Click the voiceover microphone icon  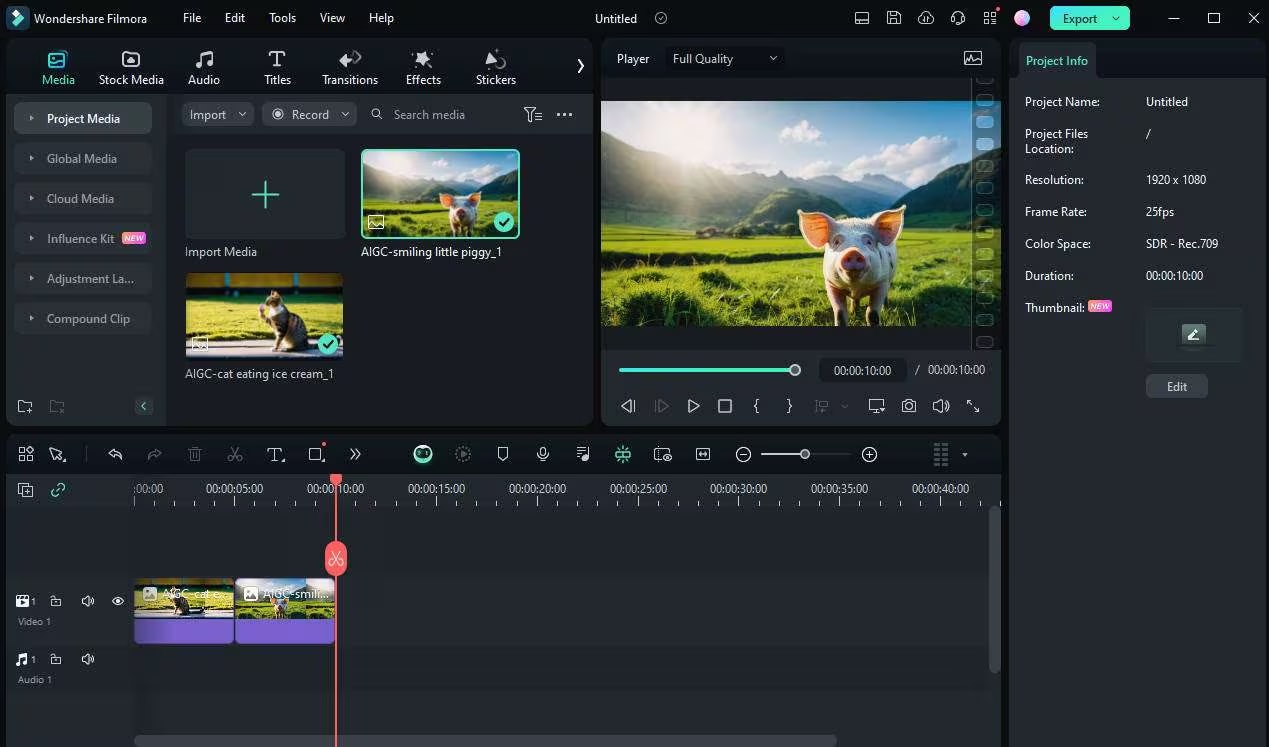[x=543, y=454]
